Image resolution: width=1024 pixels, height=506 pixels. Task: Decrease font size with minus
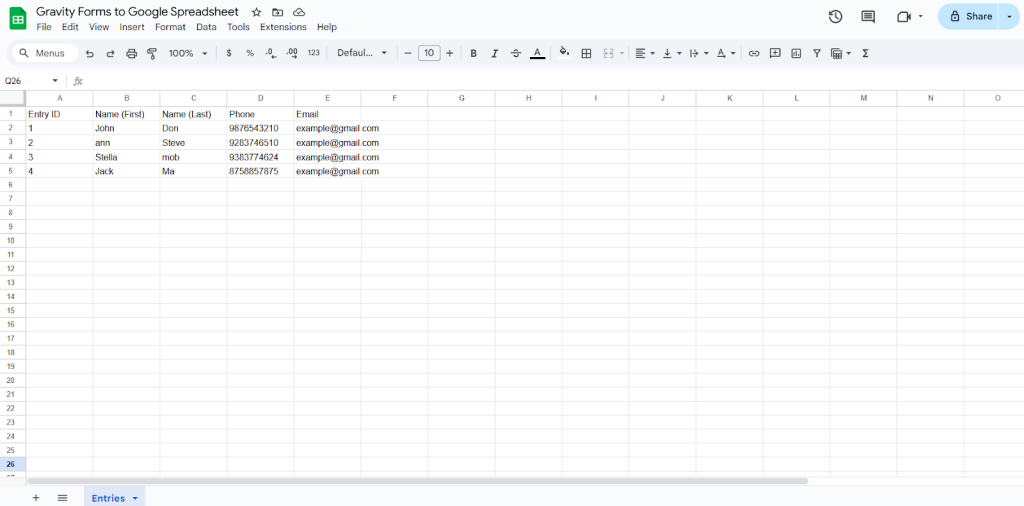[x=408, y=54]
